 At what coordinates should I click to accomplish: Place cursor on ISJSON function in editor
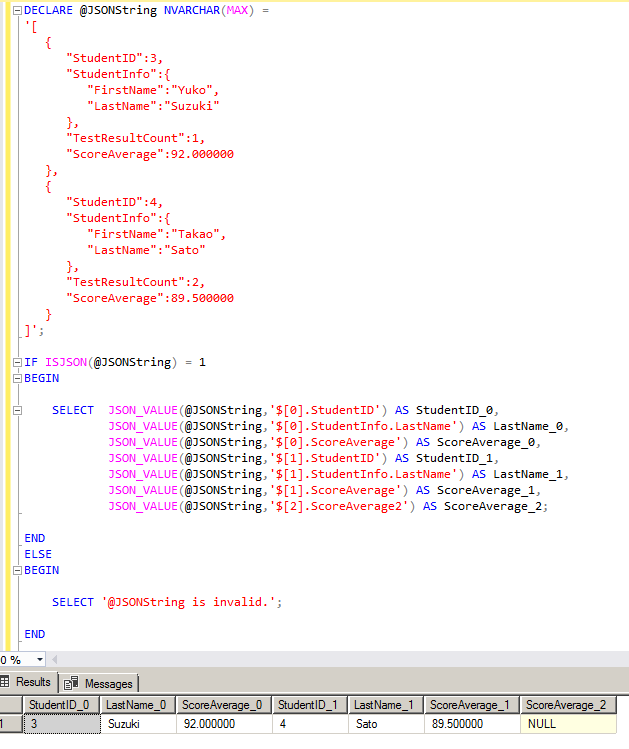pos(67,362)
